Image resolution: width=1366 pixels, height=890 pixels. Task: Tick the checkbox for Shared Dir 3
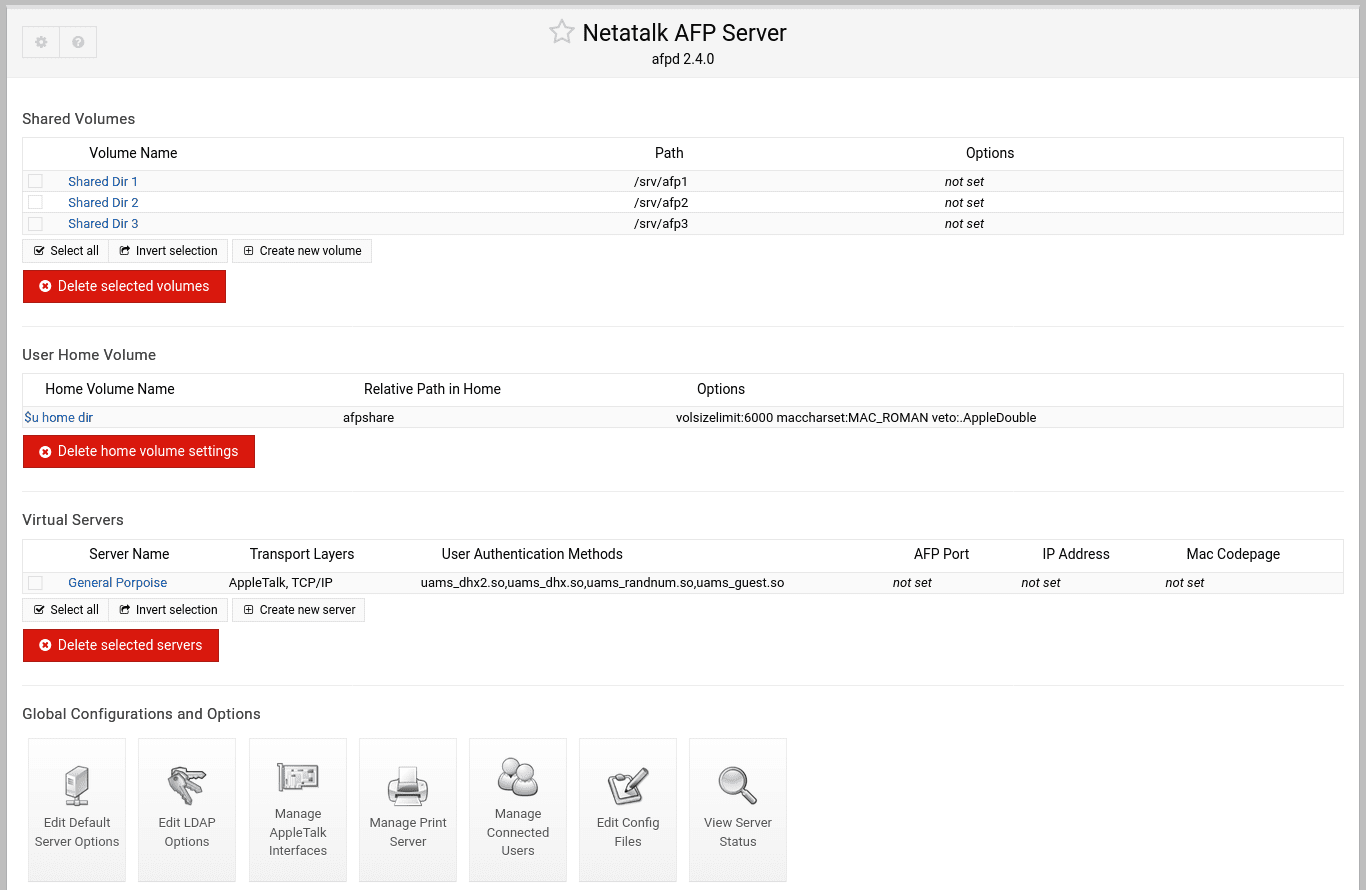(x=35, y=223)
